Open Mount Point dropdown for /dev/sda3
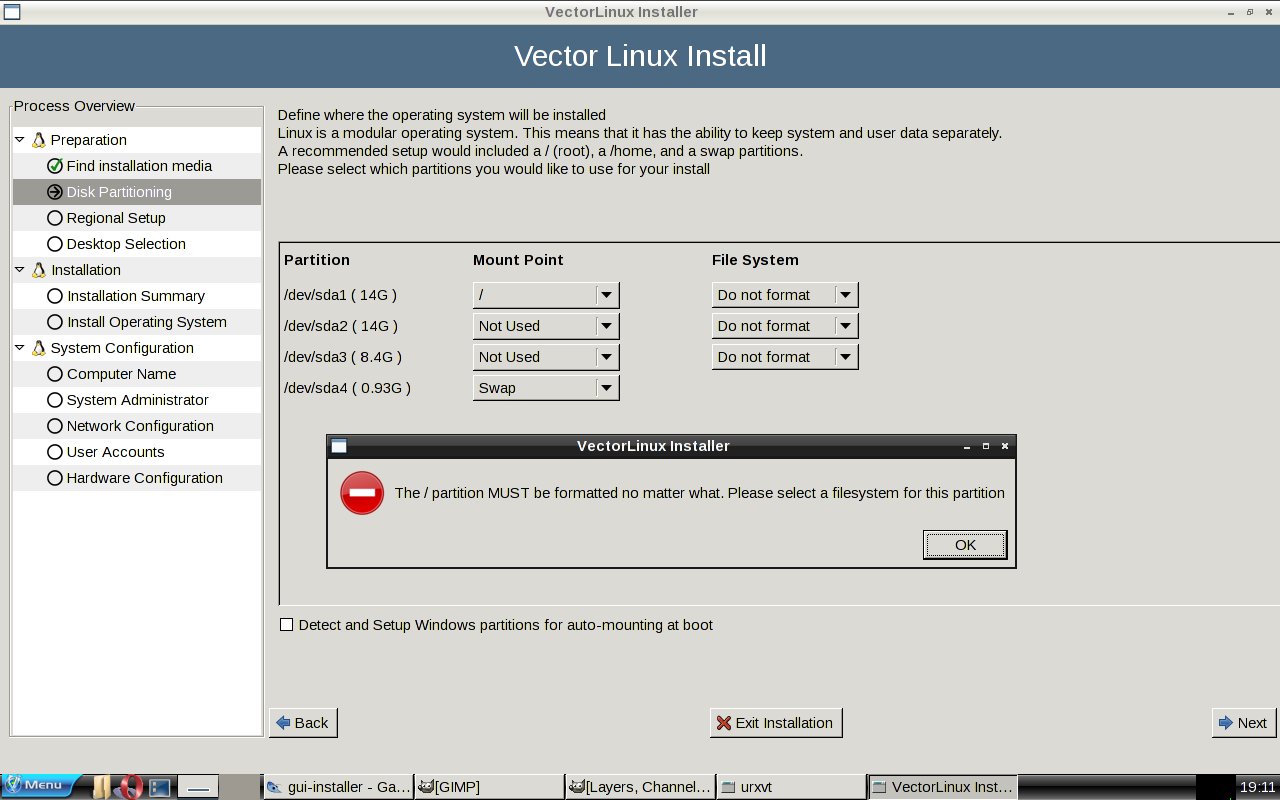 [546, 357]
